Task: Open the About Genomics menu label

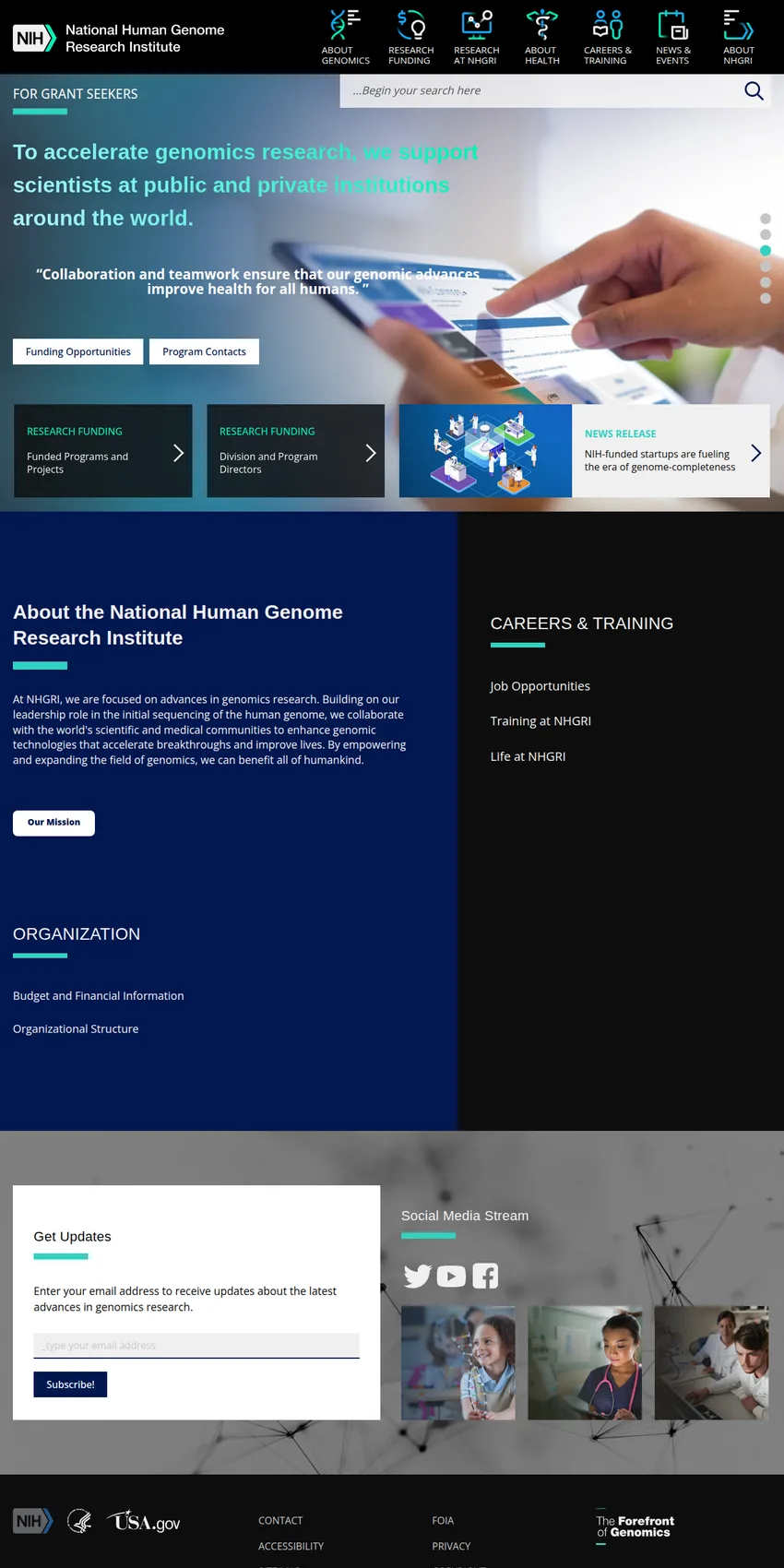Action: [x=345, y=55]
